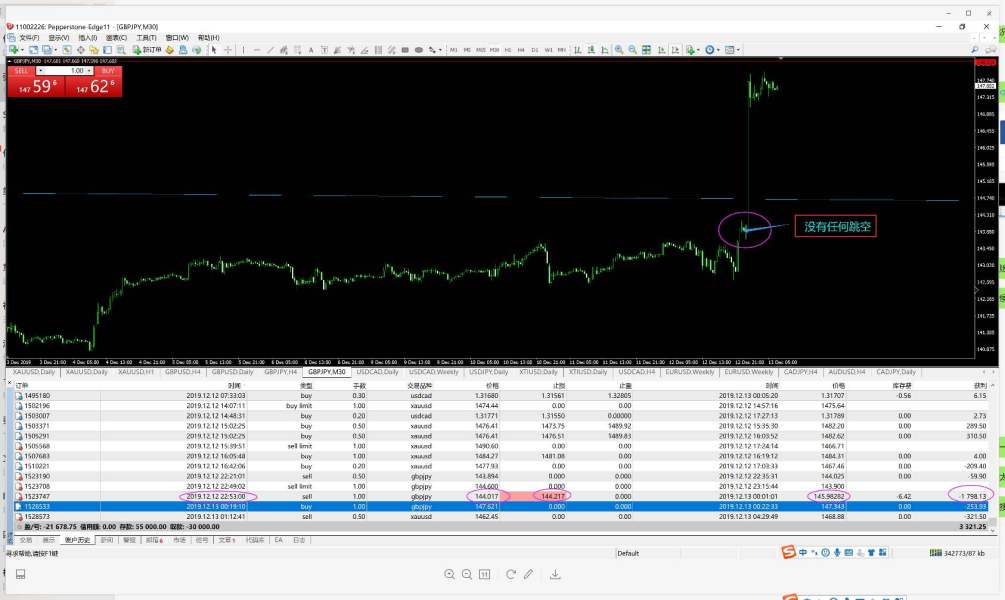Click the lot size 1.00 input field
The image size is (1005, 600).
click(65, 71)
